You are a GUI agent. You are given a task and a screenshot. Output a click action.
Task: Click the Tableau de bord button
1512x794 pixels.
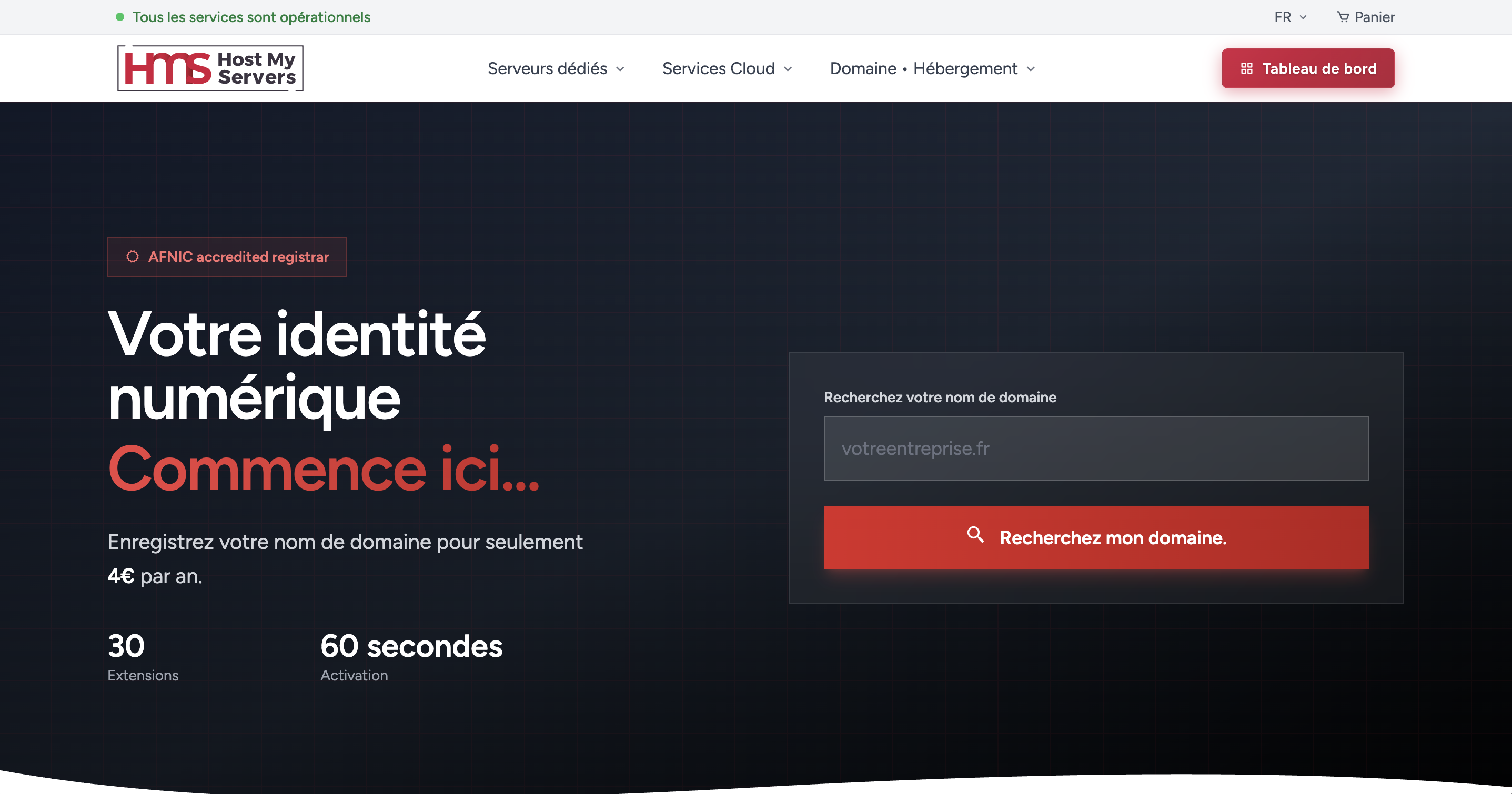[1307, 68]
